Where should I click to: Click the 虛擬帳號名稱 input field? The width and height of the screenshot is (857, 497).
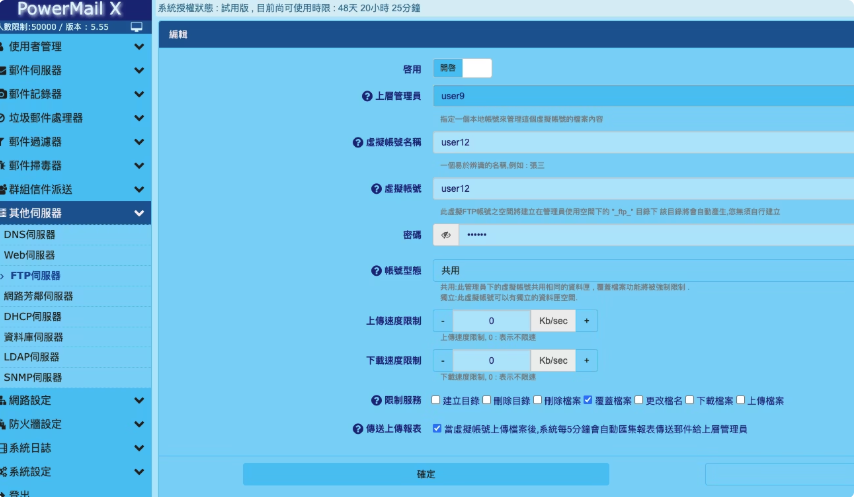[x=643, y=142]
